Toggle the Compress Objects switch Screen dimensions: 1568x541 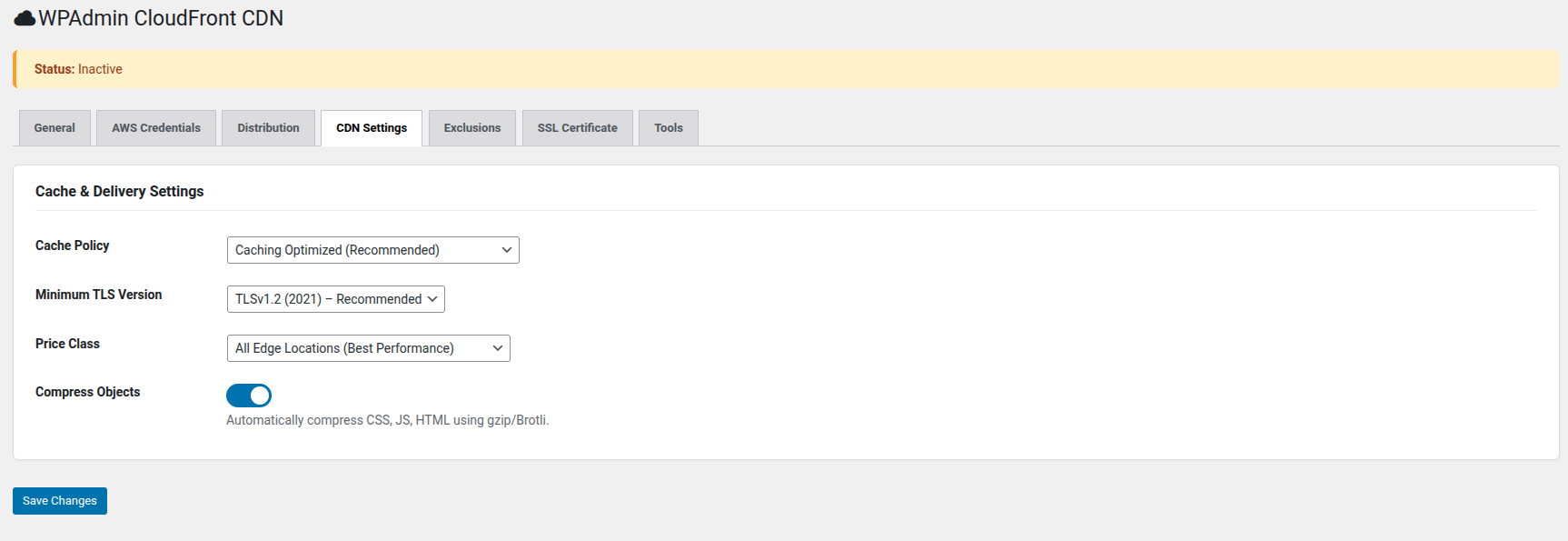click(x=249, y=396)
